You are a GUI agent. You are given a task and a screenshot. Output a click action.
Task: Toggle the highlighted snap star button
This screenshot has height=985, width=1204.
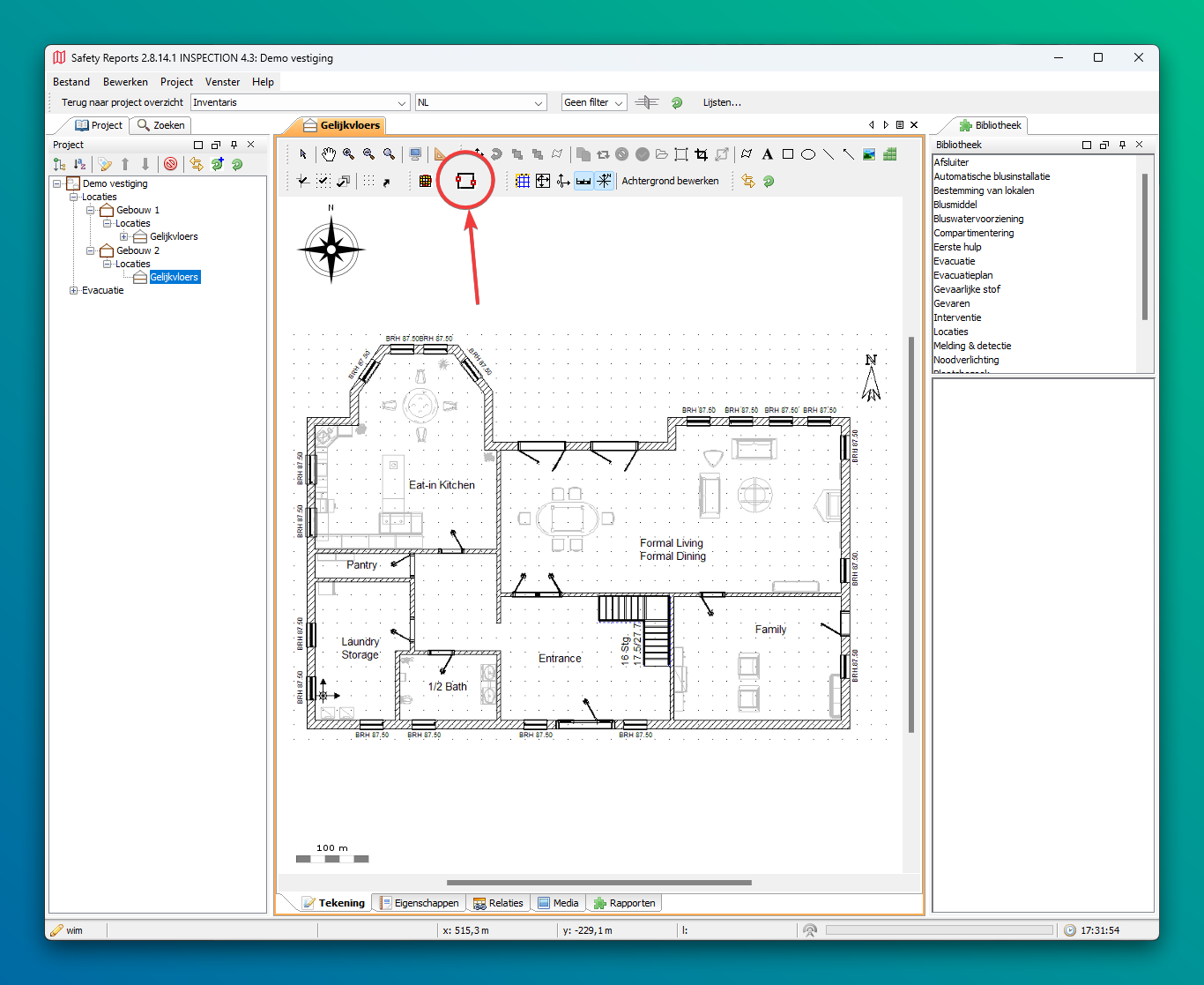pos(604,181)
